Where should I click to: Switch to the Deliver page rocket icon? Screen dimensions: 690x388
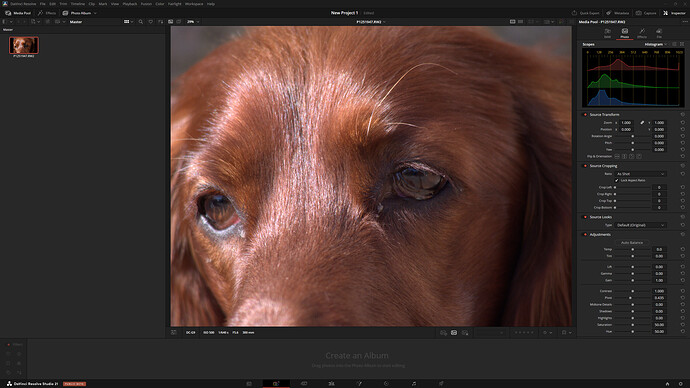pyautogui.click(x=441, y=384)
